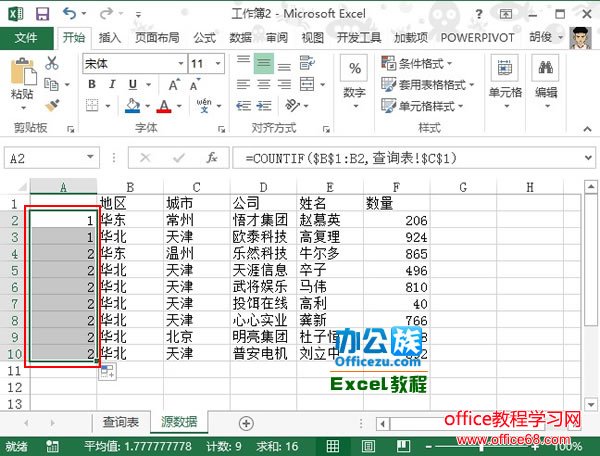Image resolution: width=600 pixels, height=456 pixels.
Task: Apply fill color paint bucket
Action: [x=133, y=106]
